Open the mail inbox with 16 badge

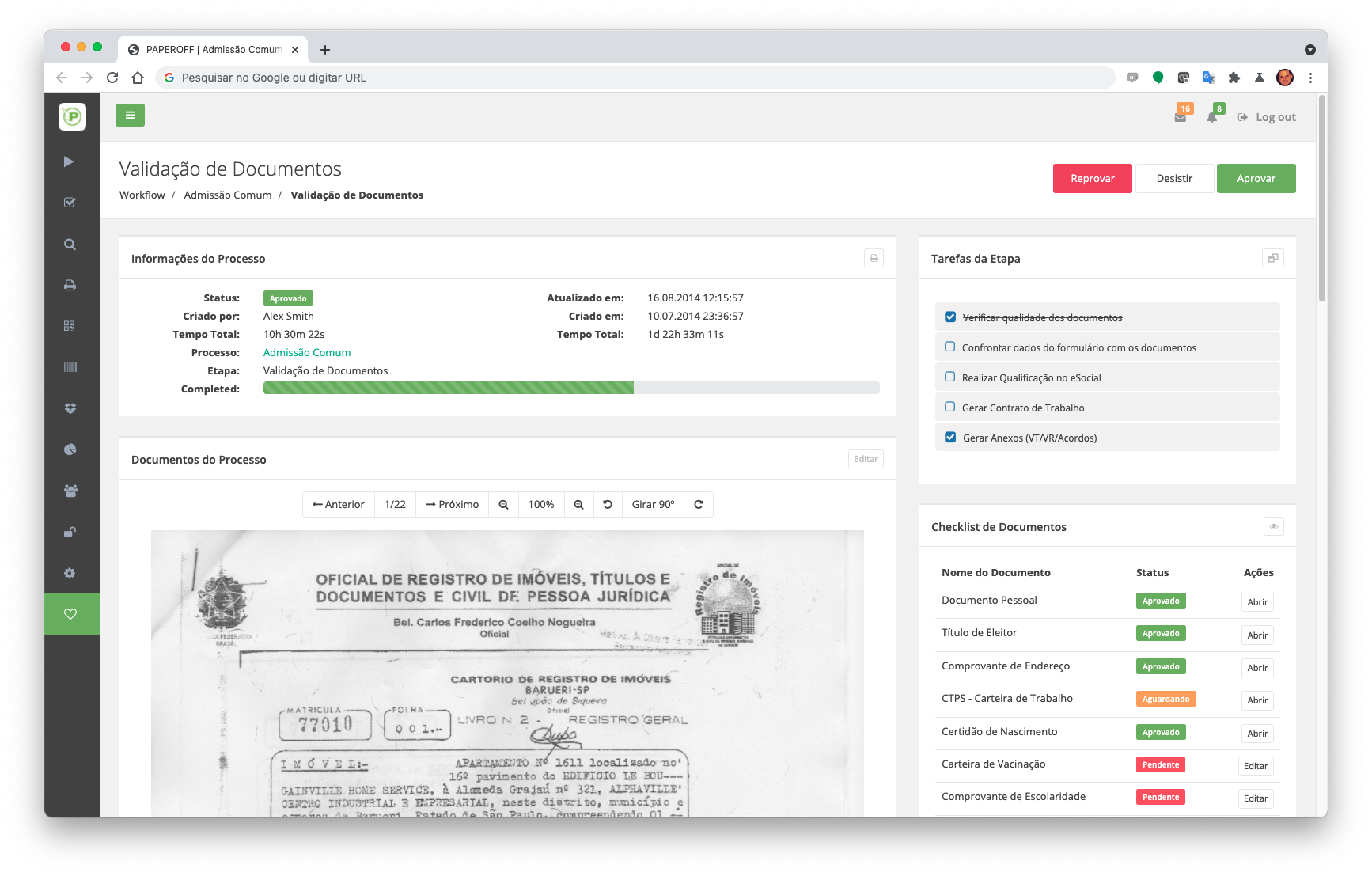tap(1181, 117)
